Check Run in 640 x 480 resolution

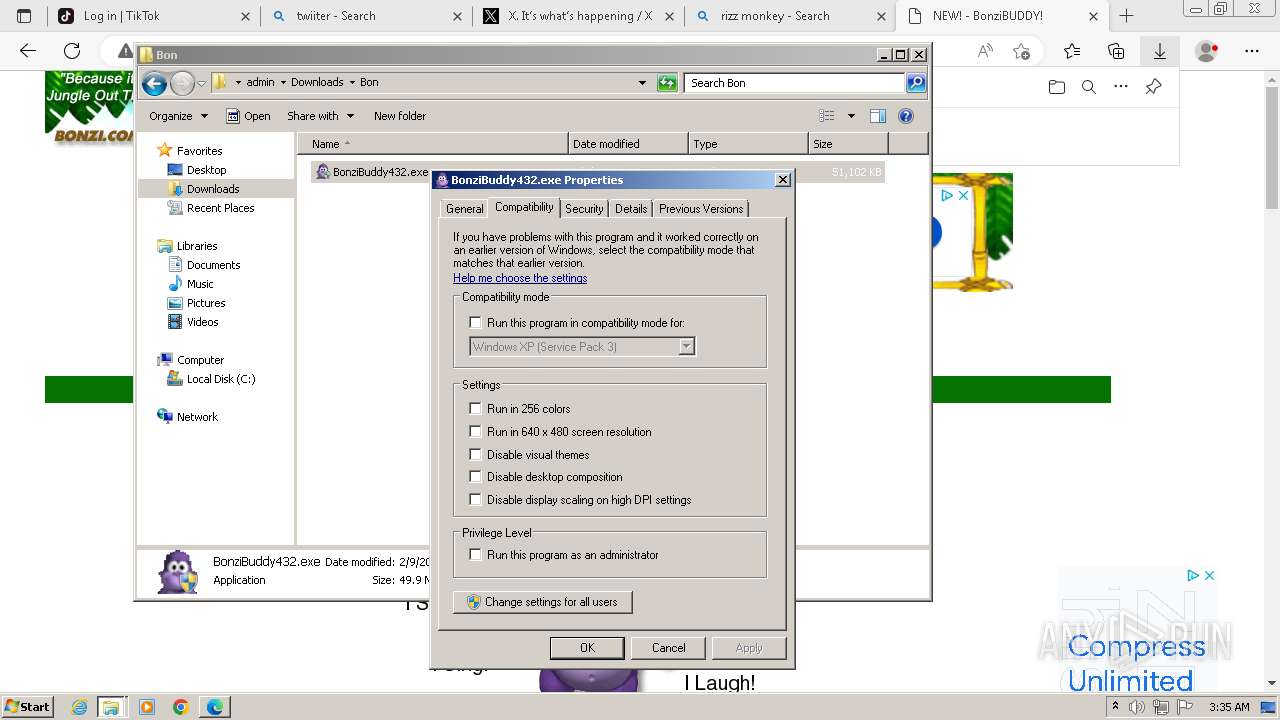(x=476, y=432)
